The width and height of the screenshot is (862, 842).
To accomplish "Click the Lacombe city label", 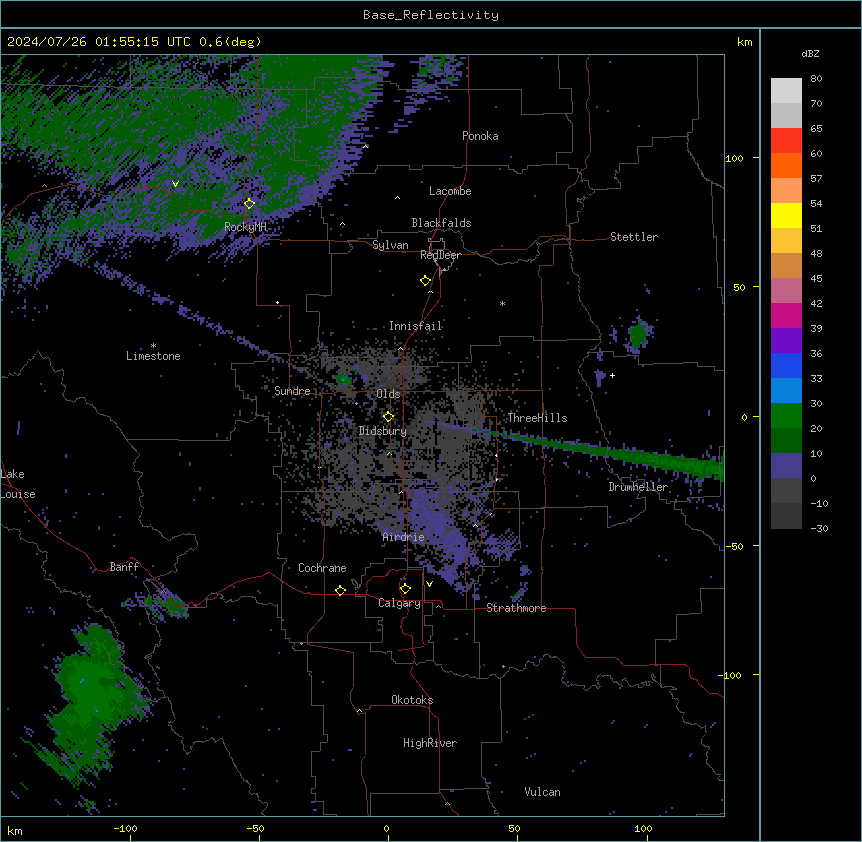I will pos(450,191).
